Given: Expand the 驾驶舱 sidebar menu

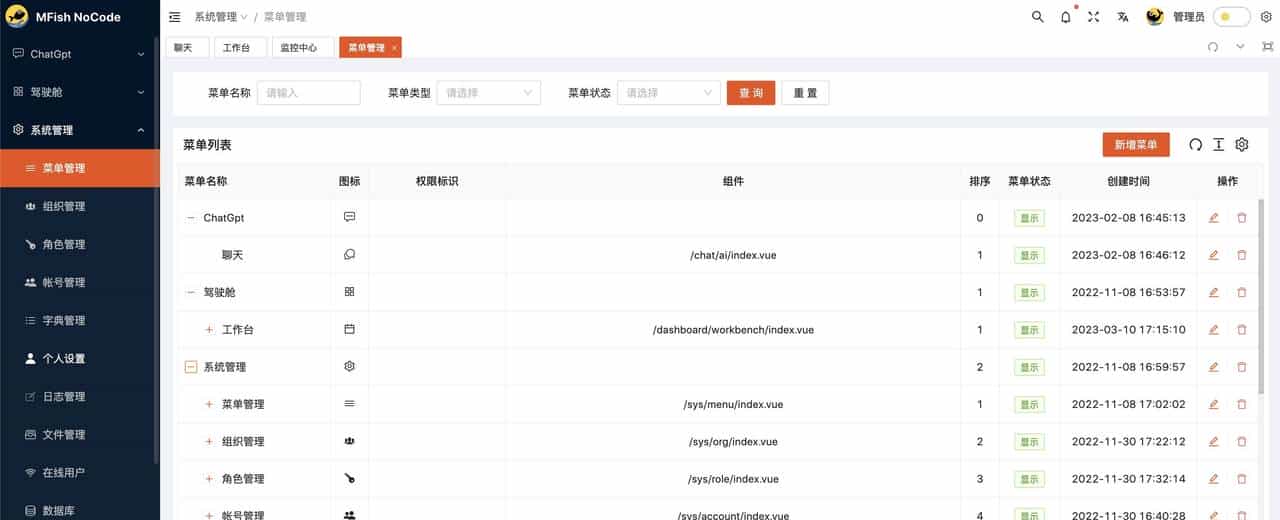Looking at the screenshot, I should click(79, 92).
